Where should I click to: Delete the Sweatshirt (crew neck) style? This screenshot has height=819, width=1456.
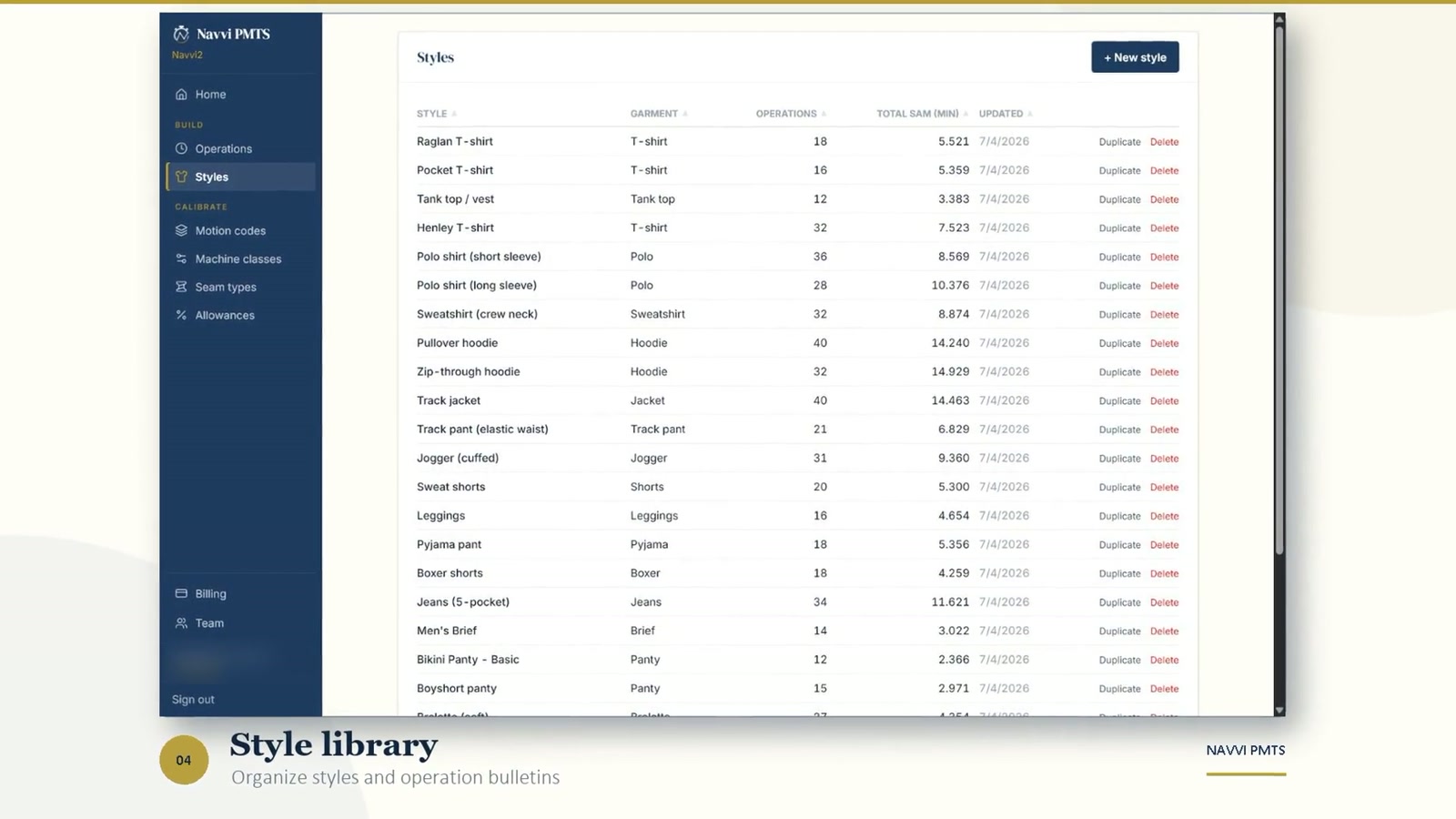[x=1164, y=315]
